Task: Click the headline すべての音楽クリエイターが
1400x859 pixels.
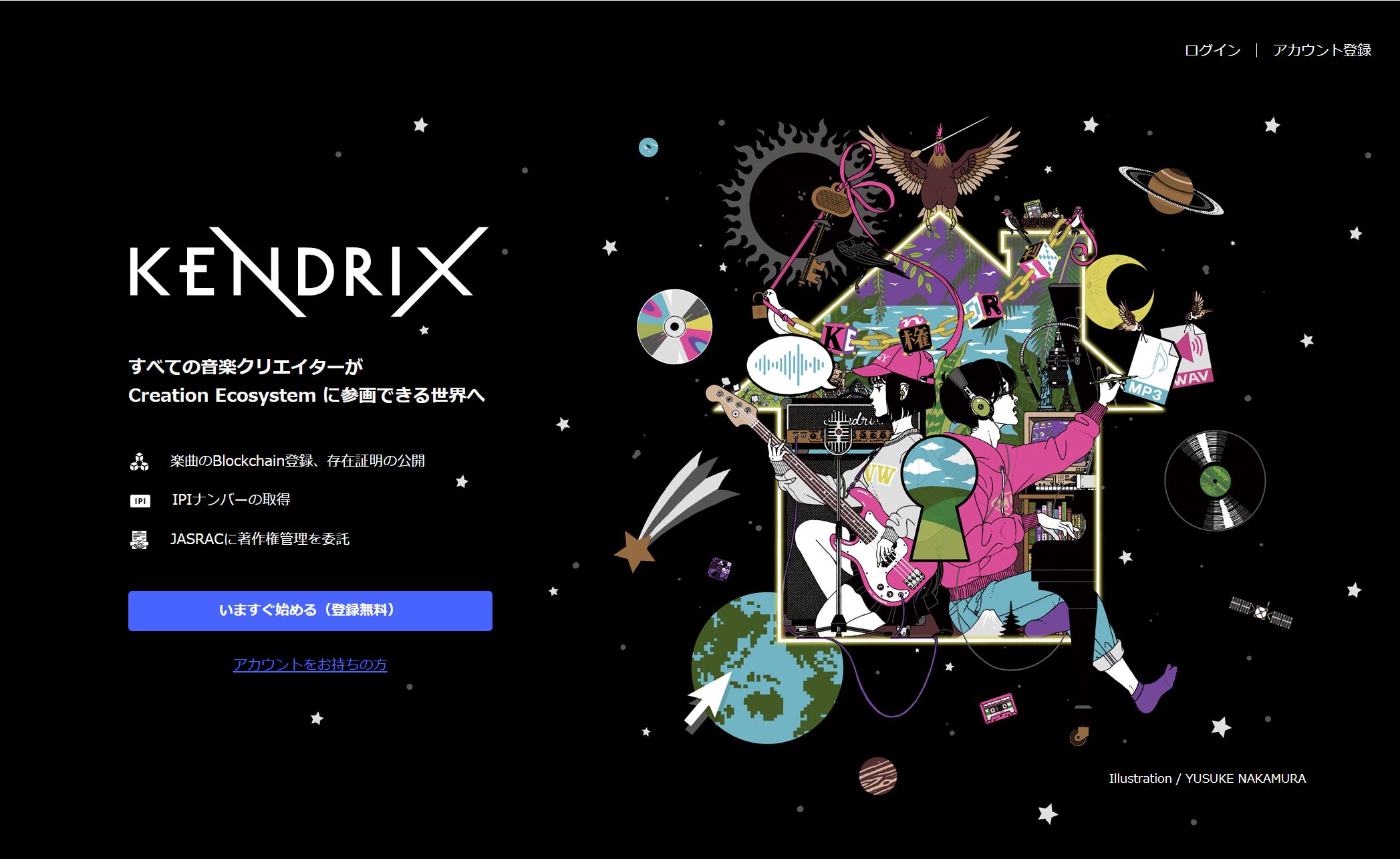Action: click(x=246, y=366)
